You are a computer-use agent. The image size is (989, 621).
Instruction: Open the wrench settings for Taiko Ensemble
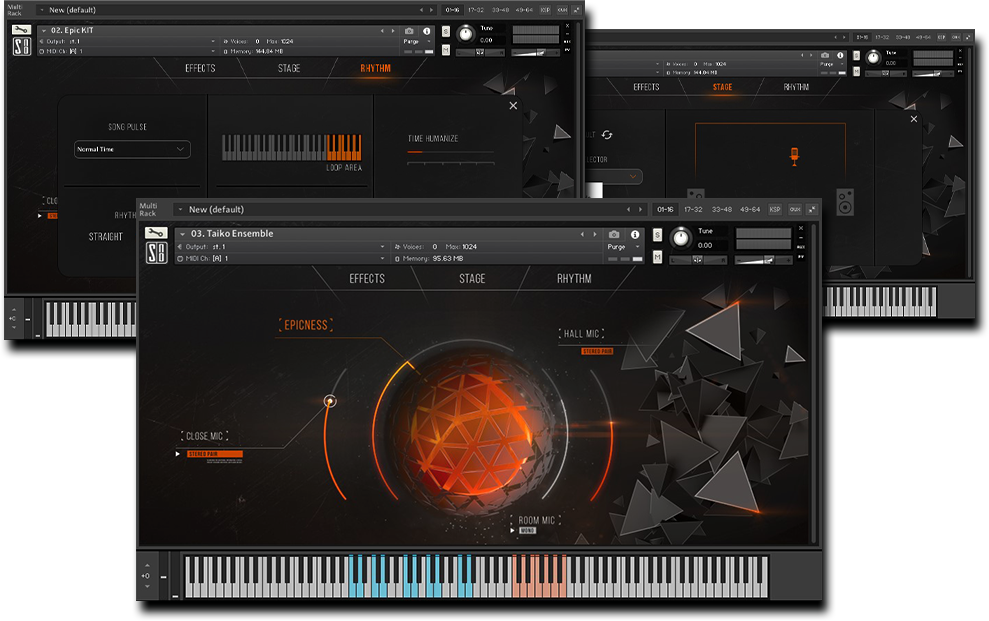[155, 233]
